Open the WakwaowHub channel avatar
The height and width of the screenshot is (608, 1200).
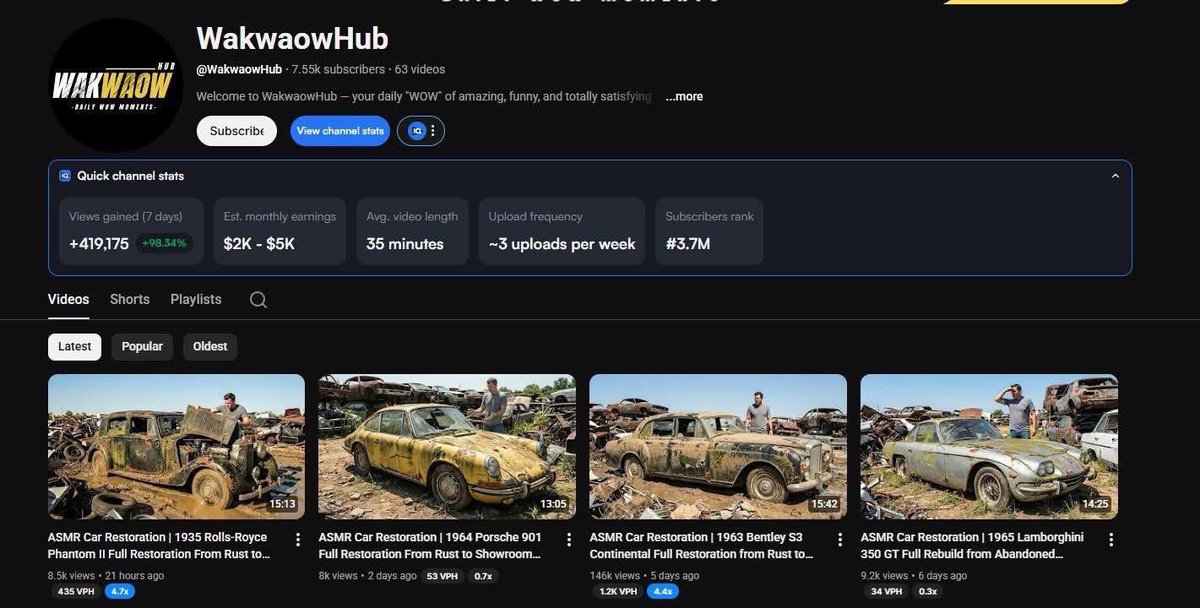115,85
